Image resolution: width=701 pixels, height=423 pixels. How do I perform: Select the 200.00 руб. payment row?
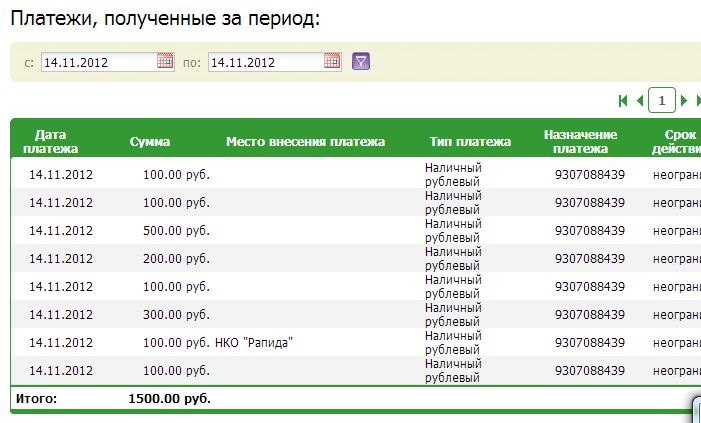click(x=356, y=258)
